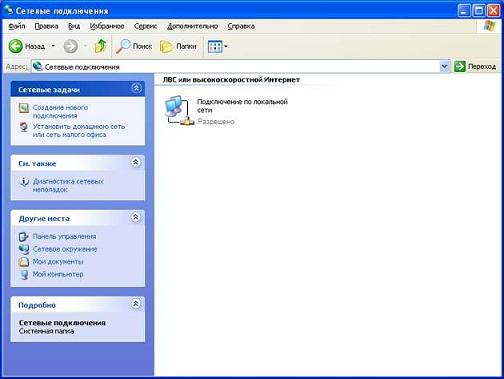Image resolution: width=504 pixels, height=379 pixels.
Task: Click the network diagnostics info icon
Action: click(x=24, y=182)
